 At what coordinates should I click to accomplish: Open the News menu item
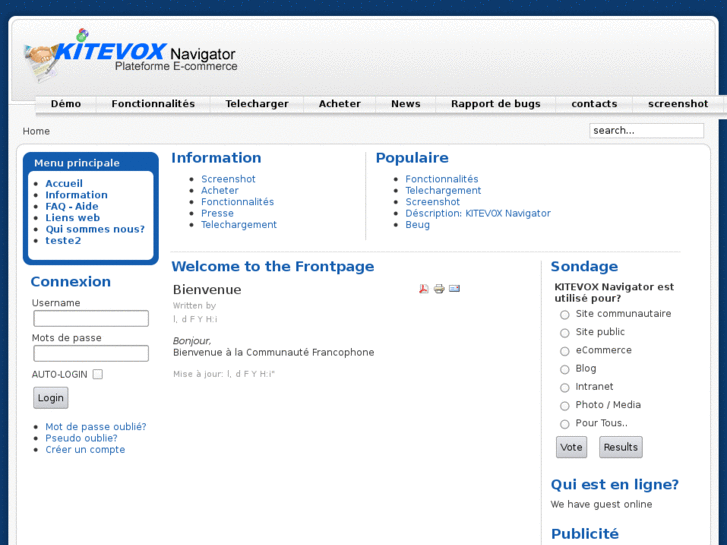(x=406, y=104)
